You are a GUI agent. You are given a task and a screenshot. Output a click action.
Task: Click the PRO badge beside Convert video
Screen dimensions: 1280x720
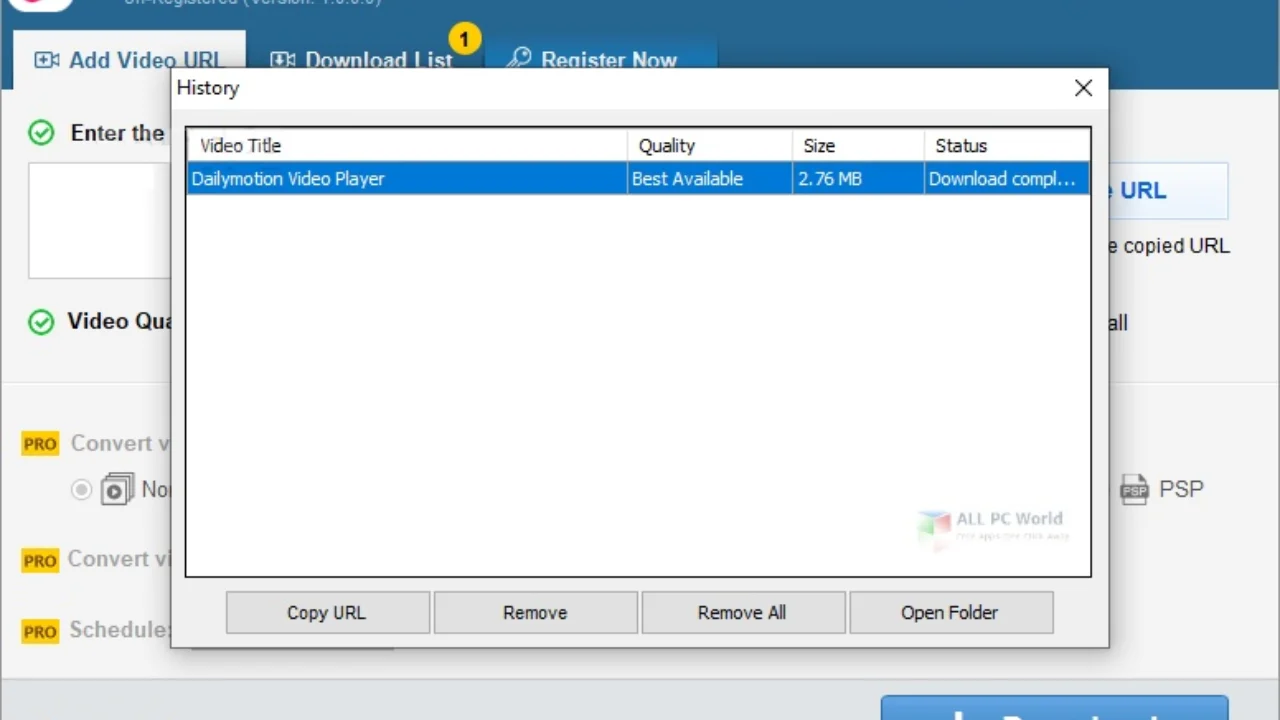pyautogui.click(x=40, y=444)
